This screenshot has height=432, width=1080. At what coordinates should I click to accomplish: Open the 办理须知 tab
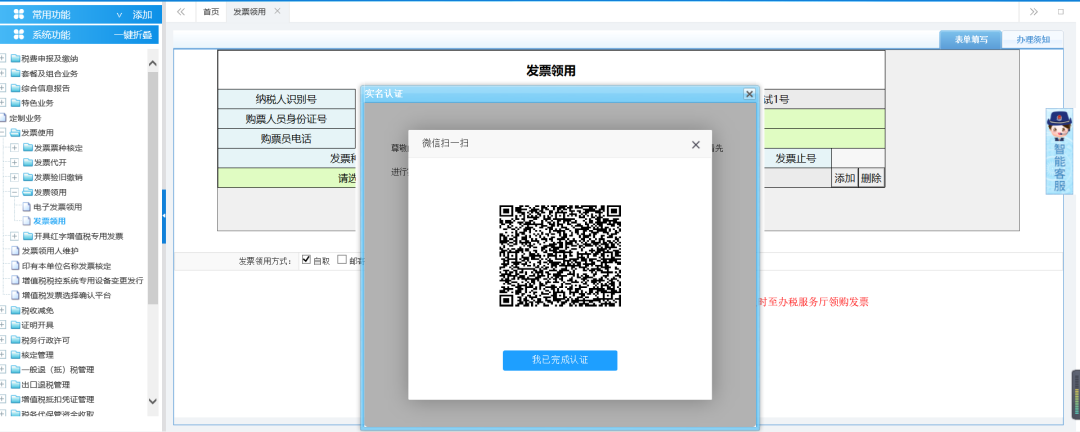pos(1033,39)
